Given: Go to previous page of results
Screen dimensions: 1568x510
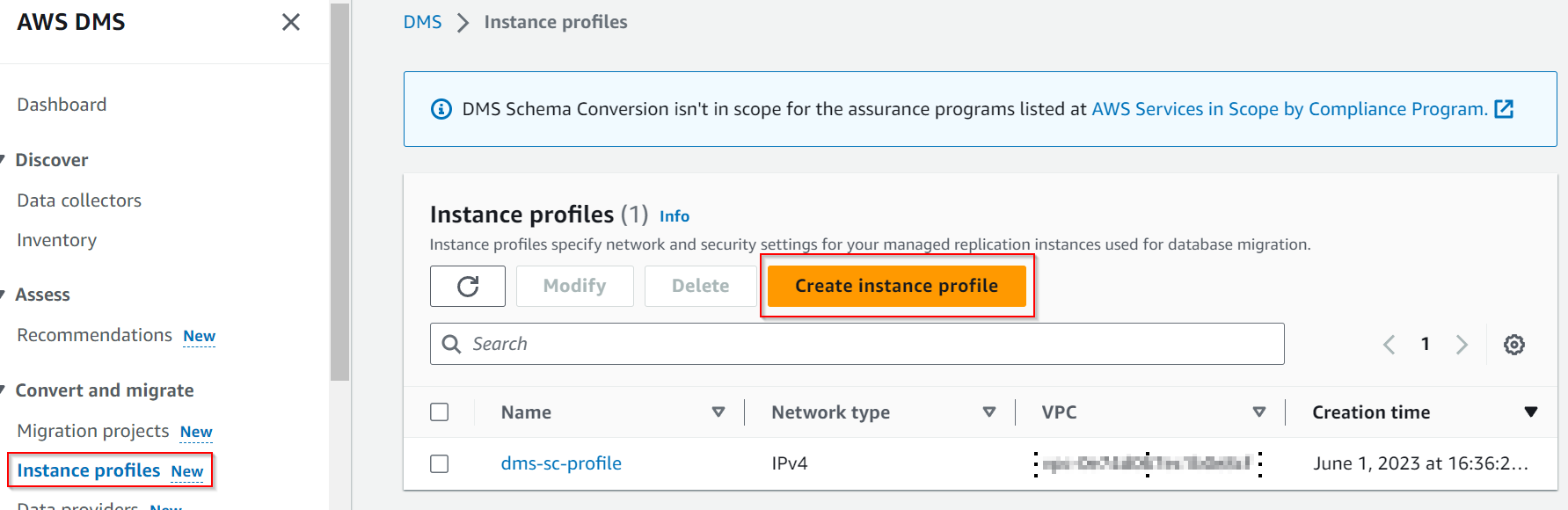Looking at the screenshot, I should pos(1389,345).
